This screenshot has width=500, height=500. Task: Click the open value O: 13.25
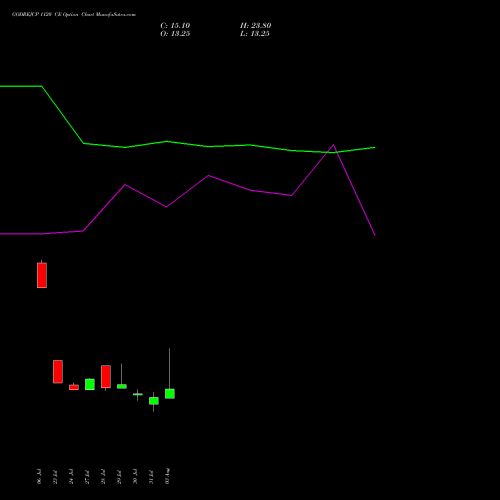point(175,34)
